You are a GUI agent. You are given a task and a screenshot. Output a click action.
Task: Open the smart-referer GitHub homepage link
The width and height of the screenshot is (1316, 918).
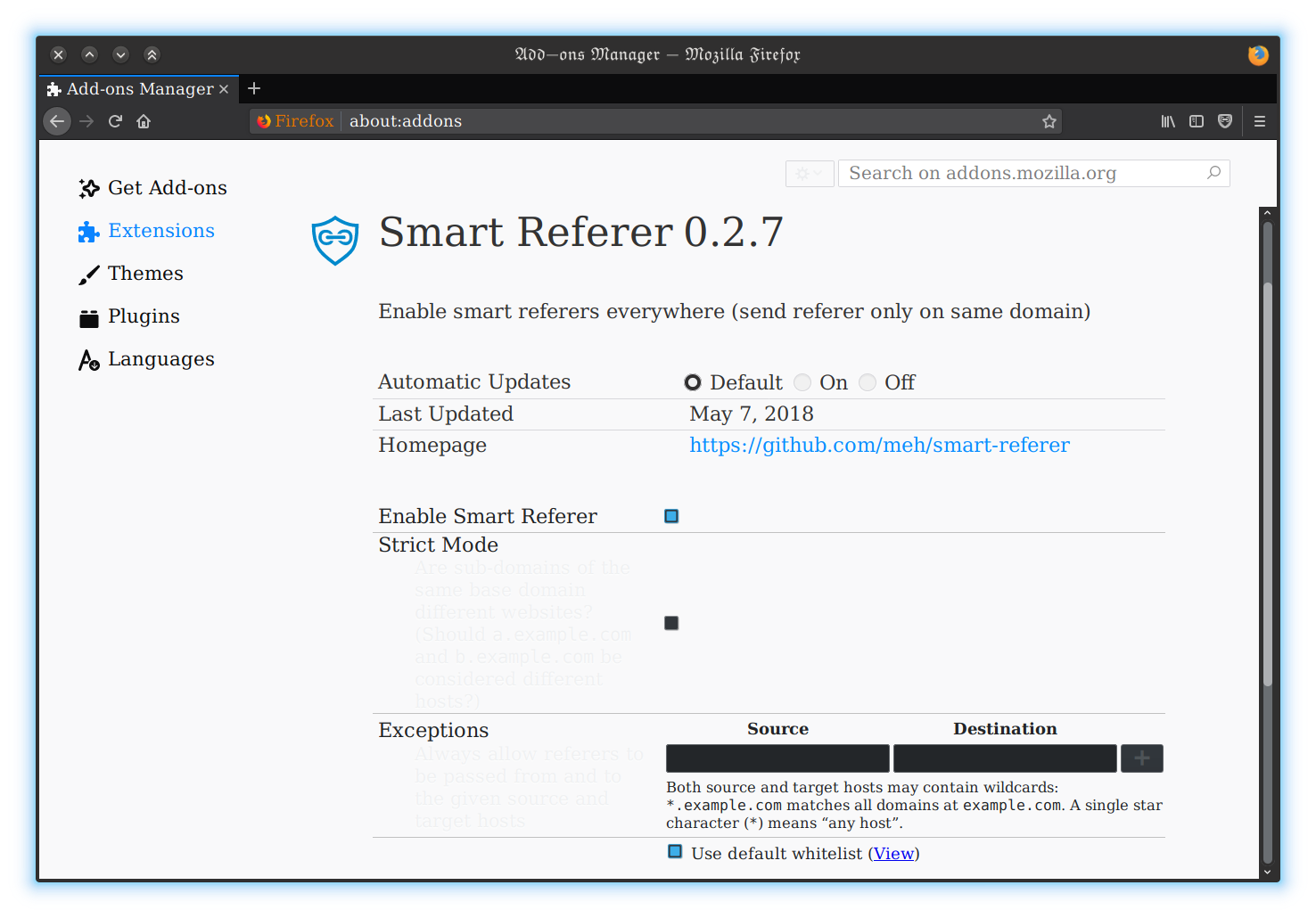879,445
